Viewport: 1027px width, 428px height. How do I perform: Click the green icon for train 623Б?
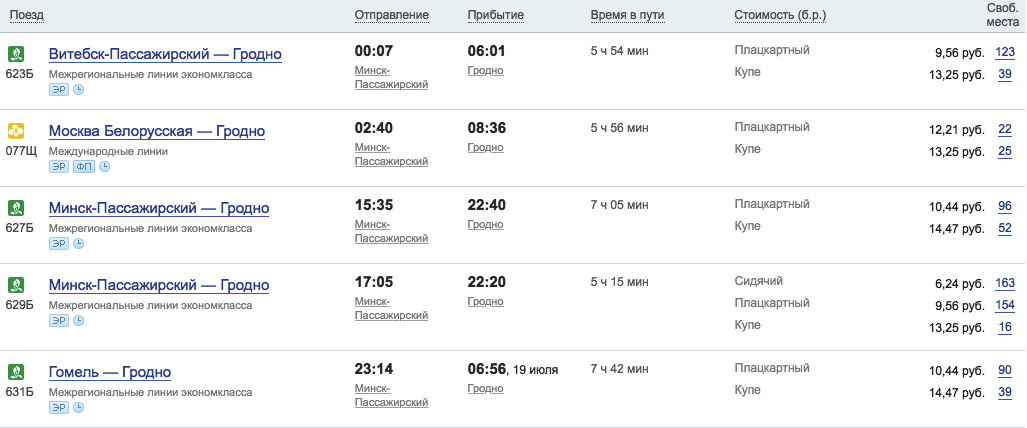[x=16, y=54]
